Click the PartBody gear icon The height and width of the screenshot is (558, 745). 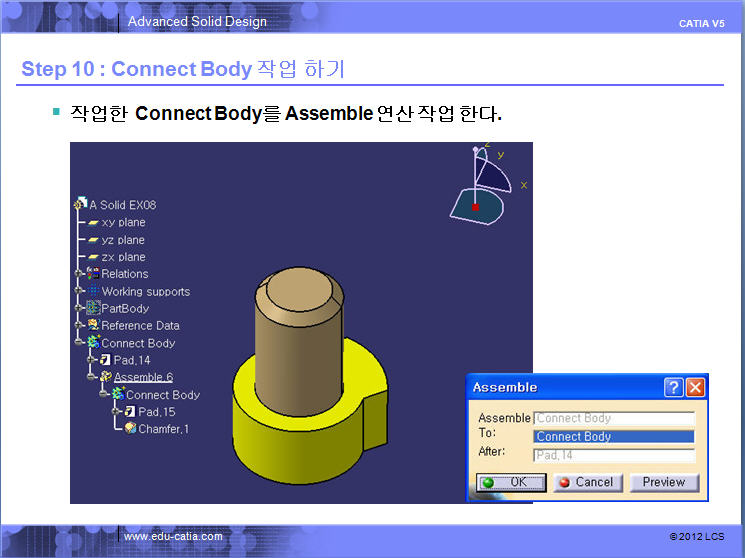pos(94,308)
